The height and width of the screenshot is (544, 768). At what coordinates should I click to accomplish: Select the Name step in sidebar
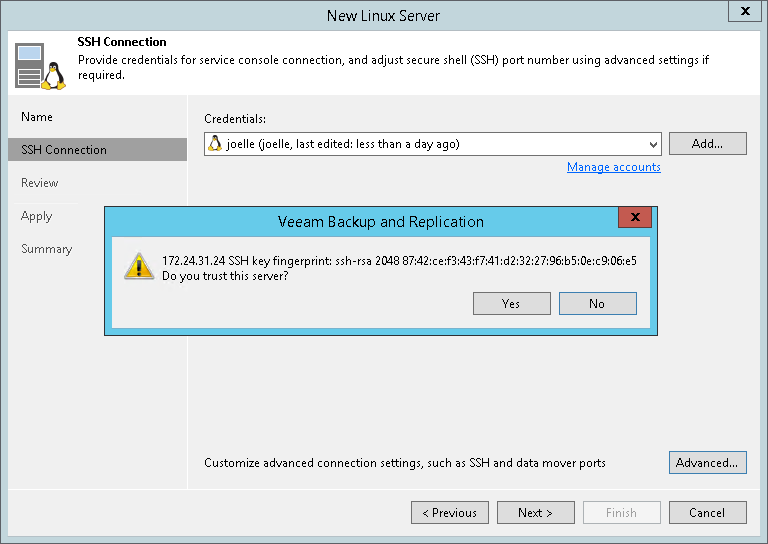(x=37, y=117)
